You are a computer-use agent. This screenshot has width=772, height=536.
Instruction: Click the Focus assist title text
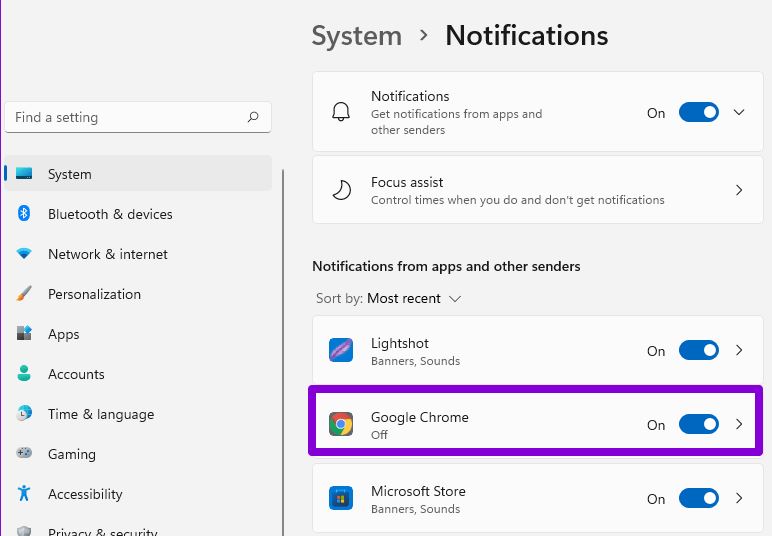[x=407, y=182]
